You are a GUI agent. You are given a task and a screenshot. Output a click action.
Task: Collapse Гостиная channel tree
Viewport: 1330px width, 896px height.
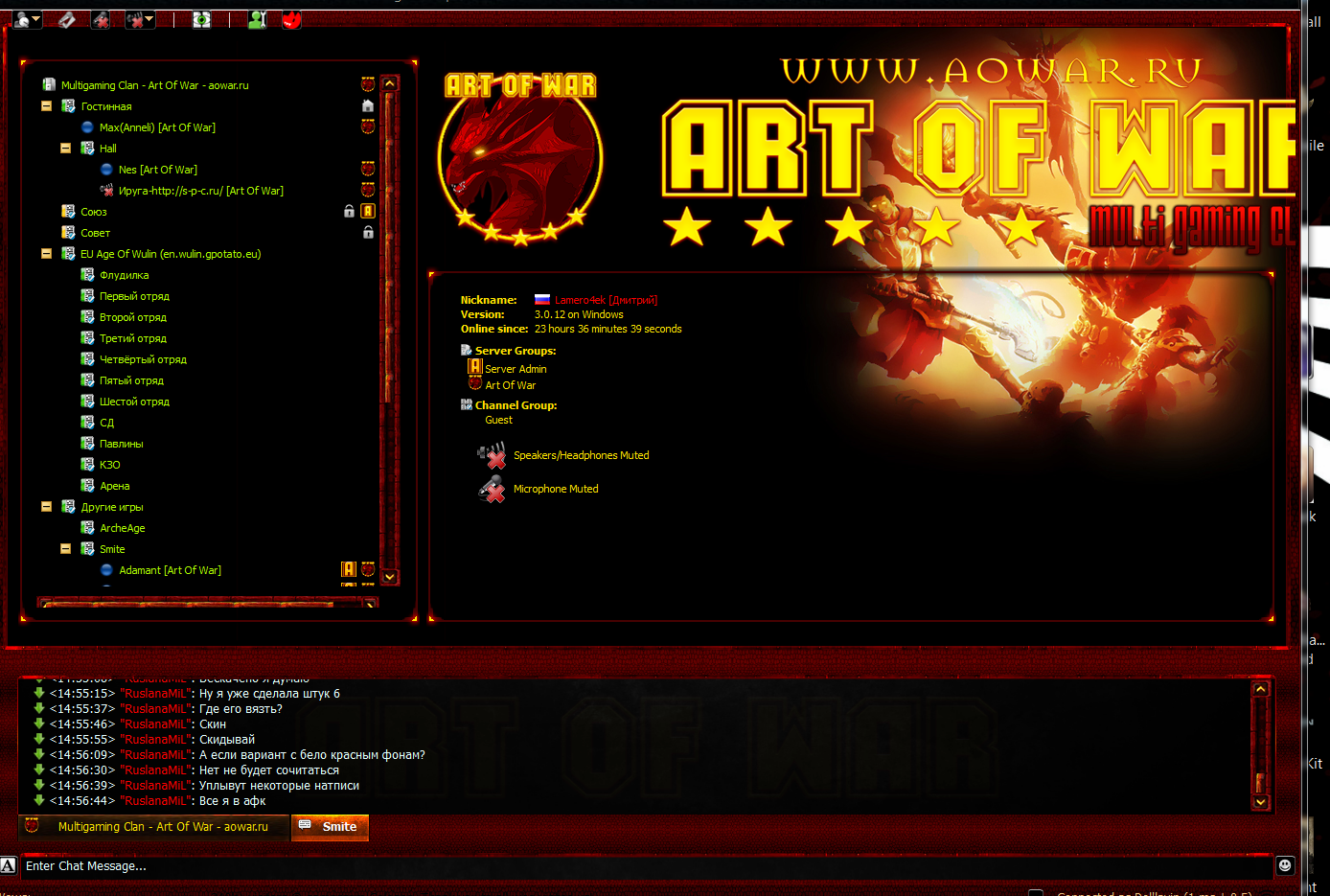coord(46,106)
